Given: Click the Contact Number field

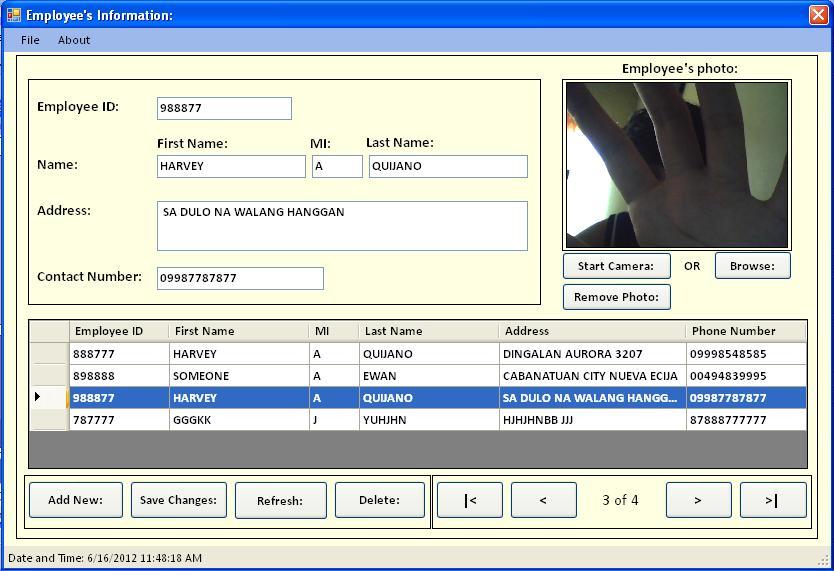Looking at the screenshot, I should (x=240, y=278).
